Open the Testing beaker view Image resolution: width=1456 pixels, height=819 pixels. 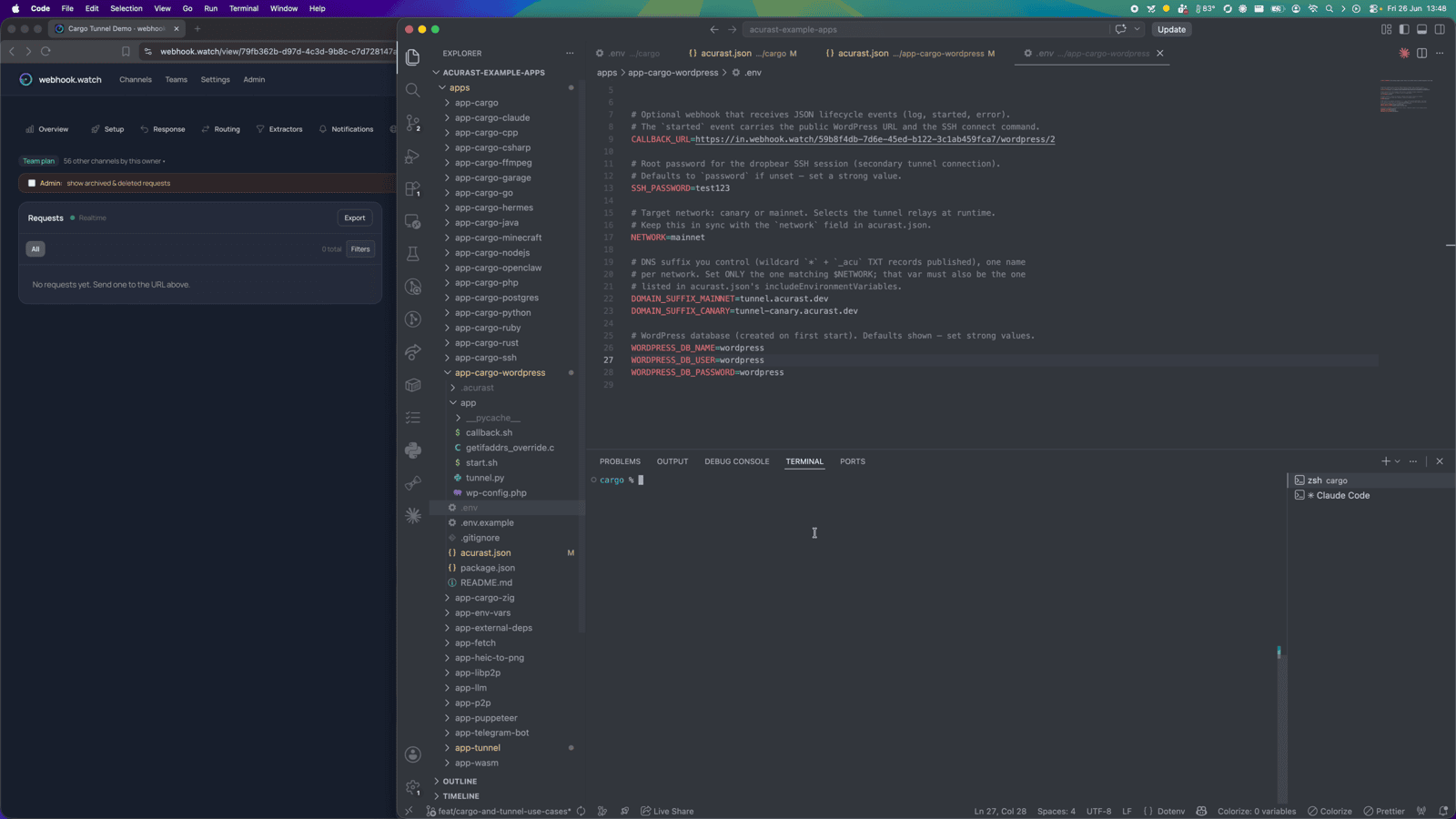pos(413,254)
